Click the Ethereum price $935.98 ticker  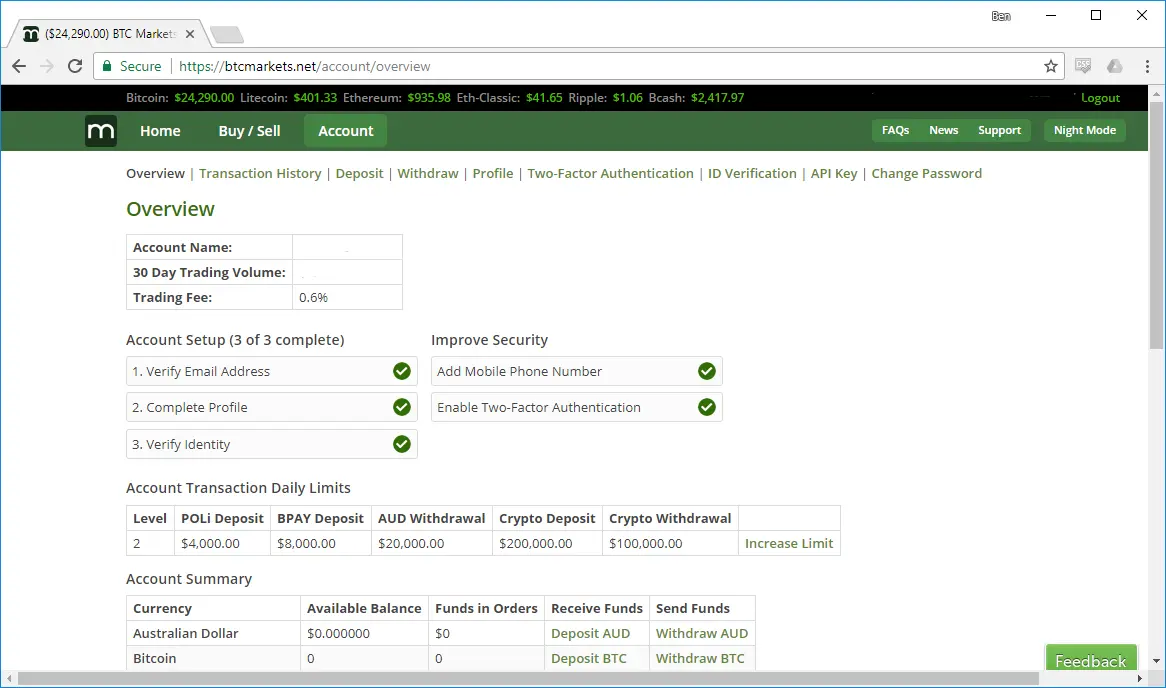point(429,98)
